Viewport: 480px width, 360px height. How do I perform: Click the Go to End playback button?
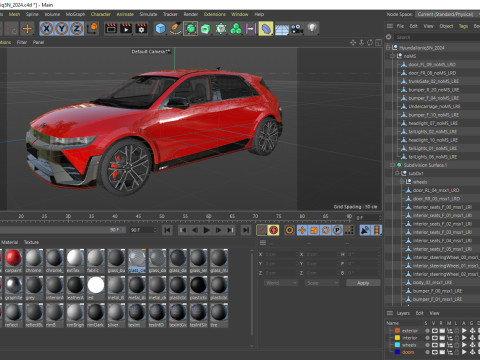246,230
